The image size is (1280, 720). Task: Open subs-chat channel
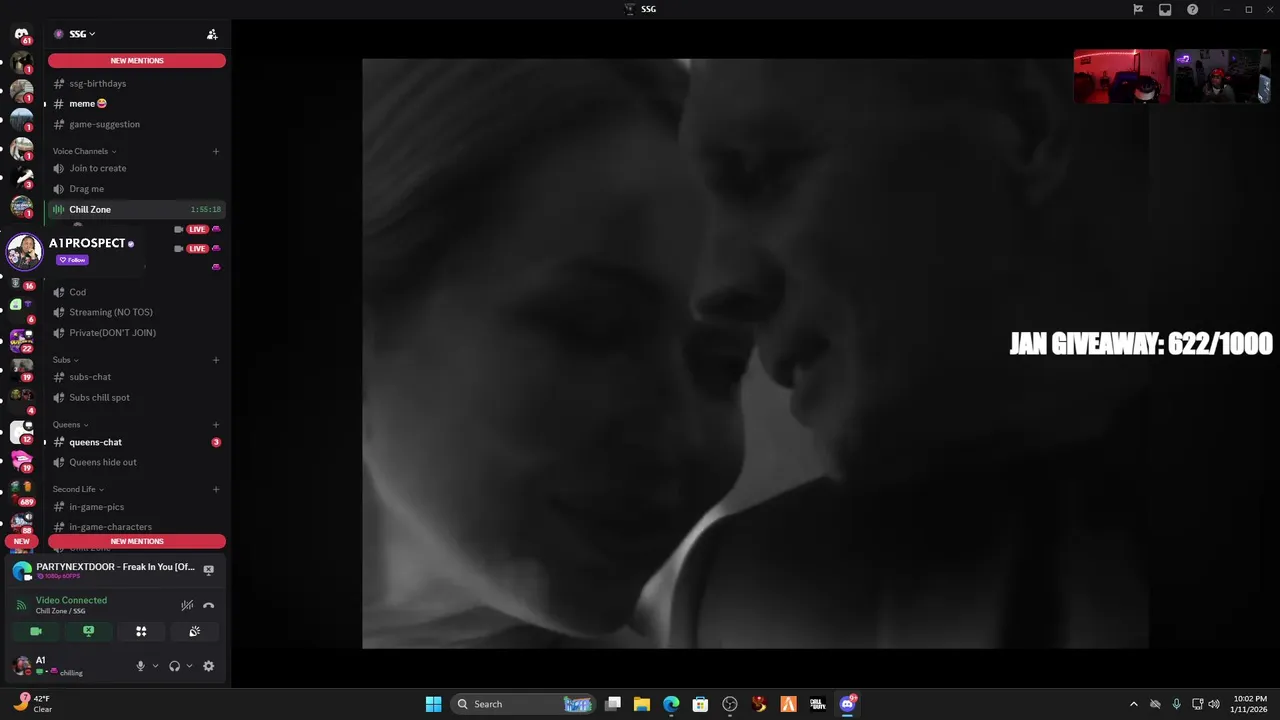pyautogui.click(x=136, y=377)
